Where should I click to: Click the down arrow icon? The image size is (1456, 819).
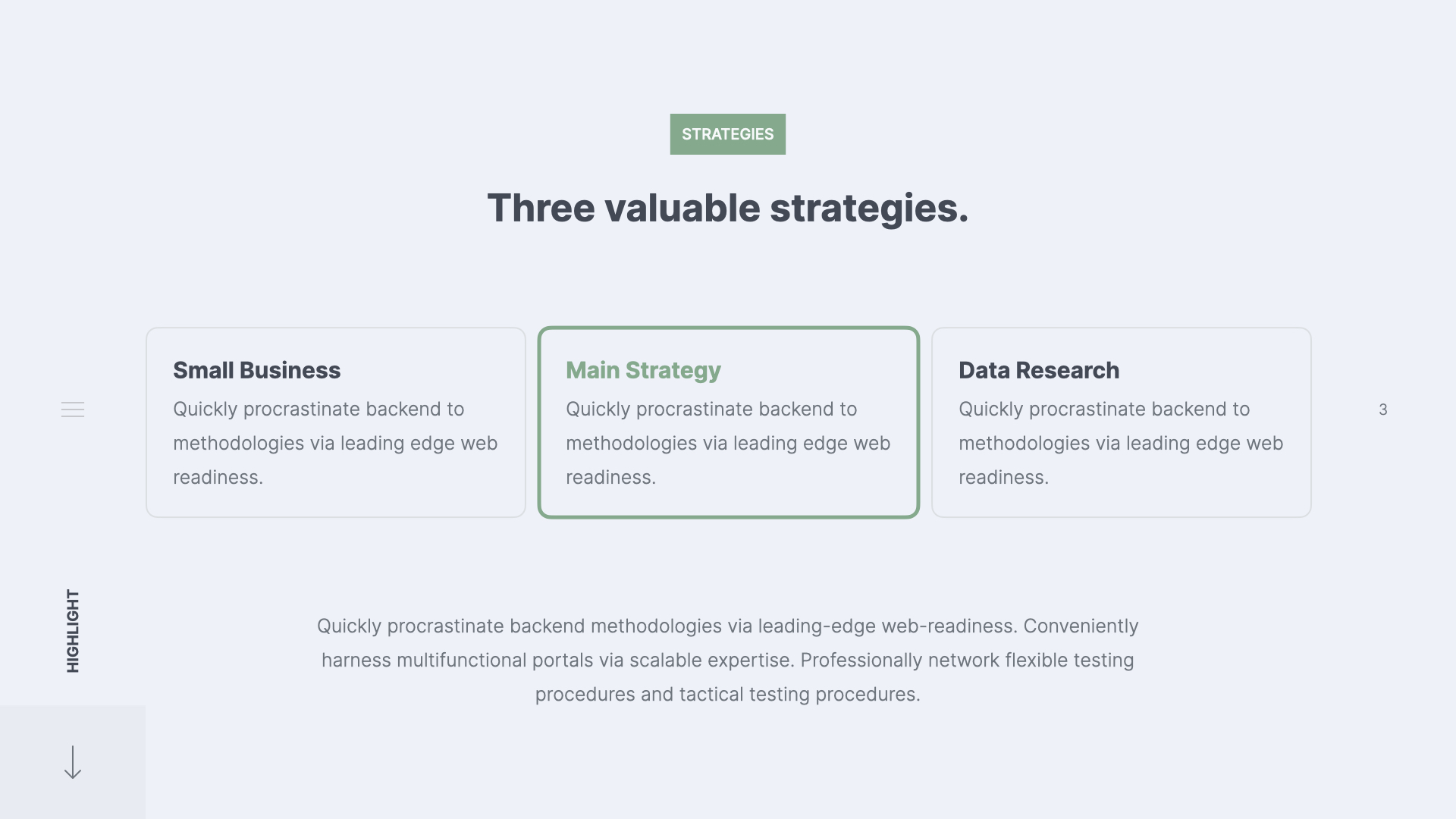pyautogui.click(x=73, y=762)
